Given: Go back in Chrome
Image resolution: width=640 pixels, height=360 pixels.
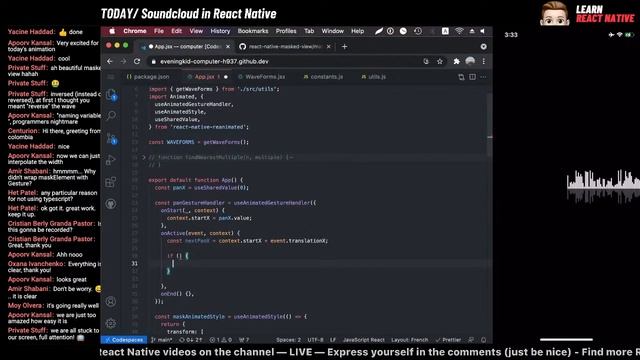Looking at the screenshot, I should click(x=110, y=61).
